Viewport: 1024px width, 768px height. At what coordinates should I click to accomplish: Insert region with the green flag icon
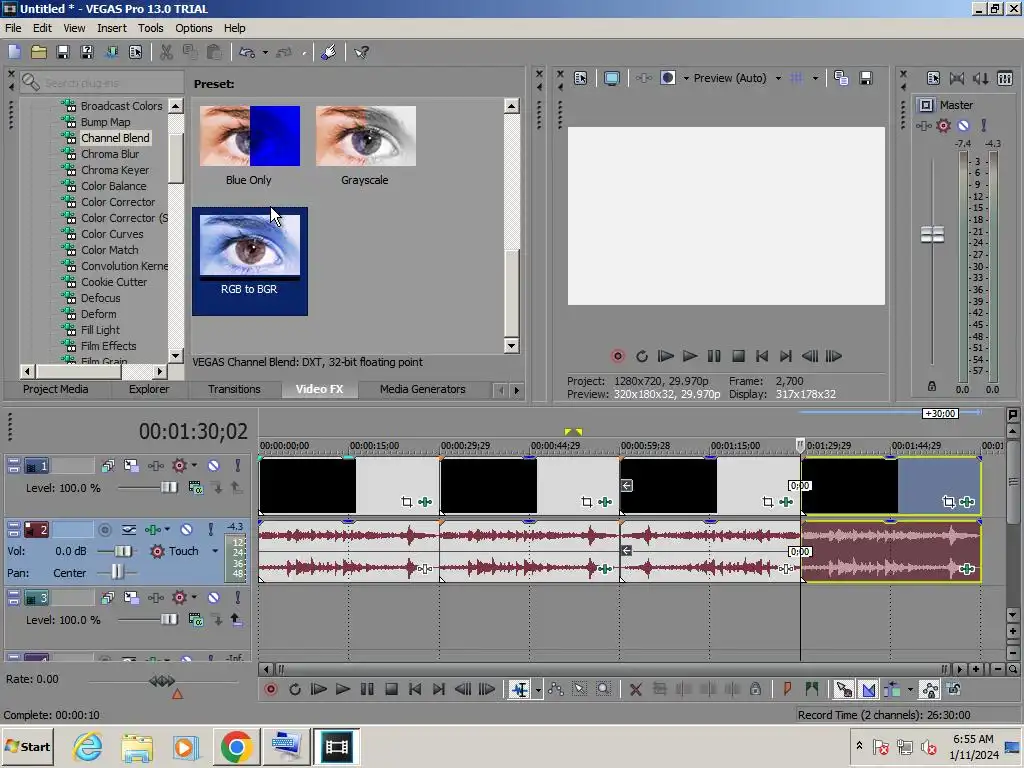tap(812, 689)
